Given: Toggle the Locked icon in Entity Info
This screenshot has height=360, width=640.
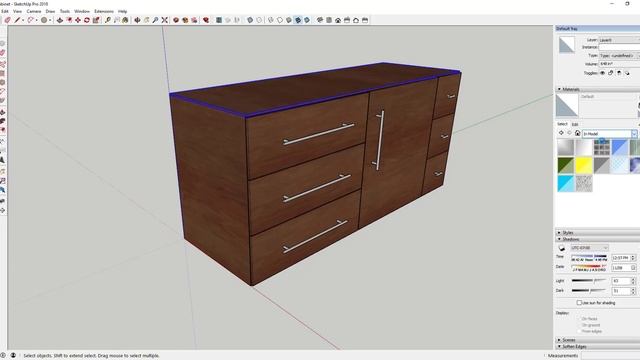Looking at the screenshot, I should (x=611, y=73).
